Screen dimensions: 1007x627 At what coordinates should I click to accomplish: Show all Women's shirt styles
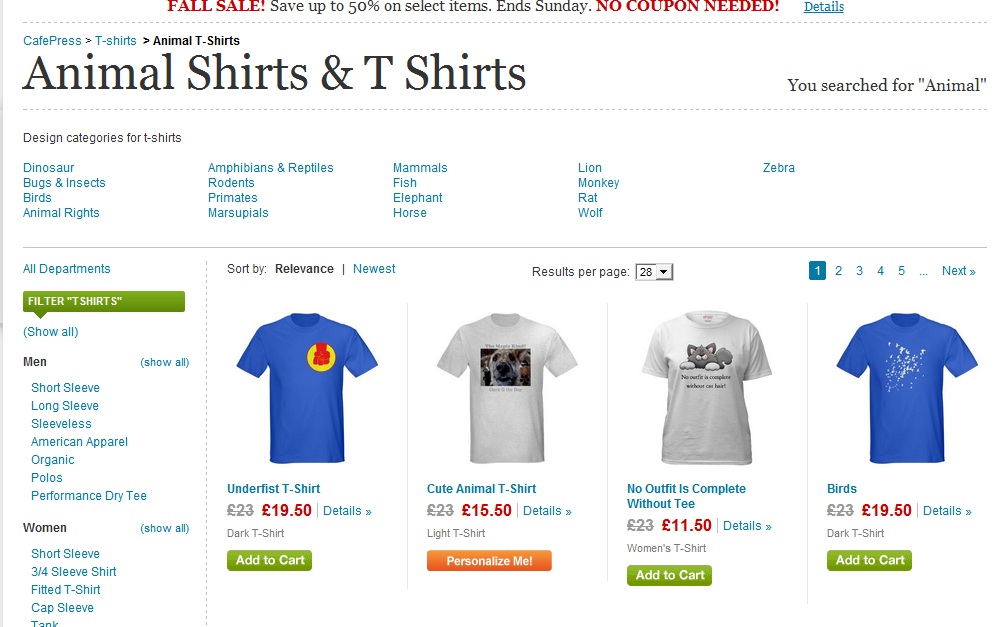(x=164, y=528)
